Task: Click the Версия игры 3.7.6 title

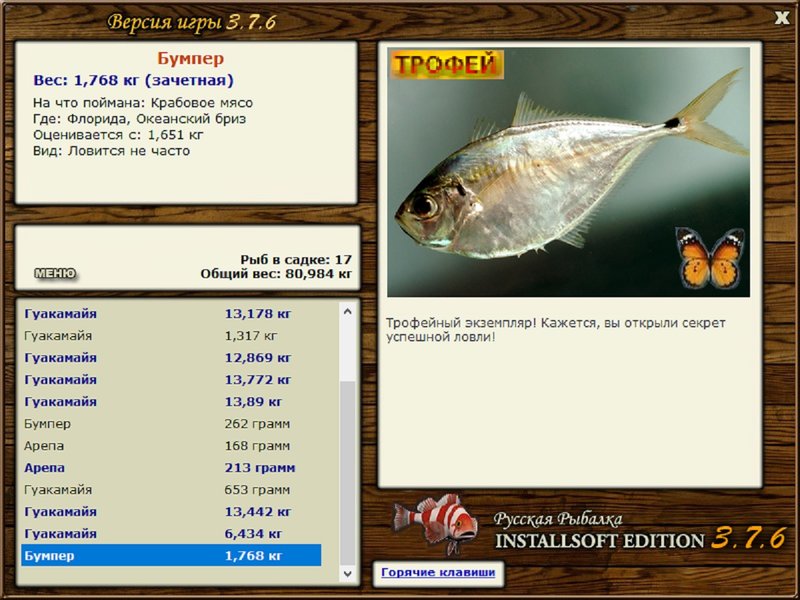Action: coord(192,22)
